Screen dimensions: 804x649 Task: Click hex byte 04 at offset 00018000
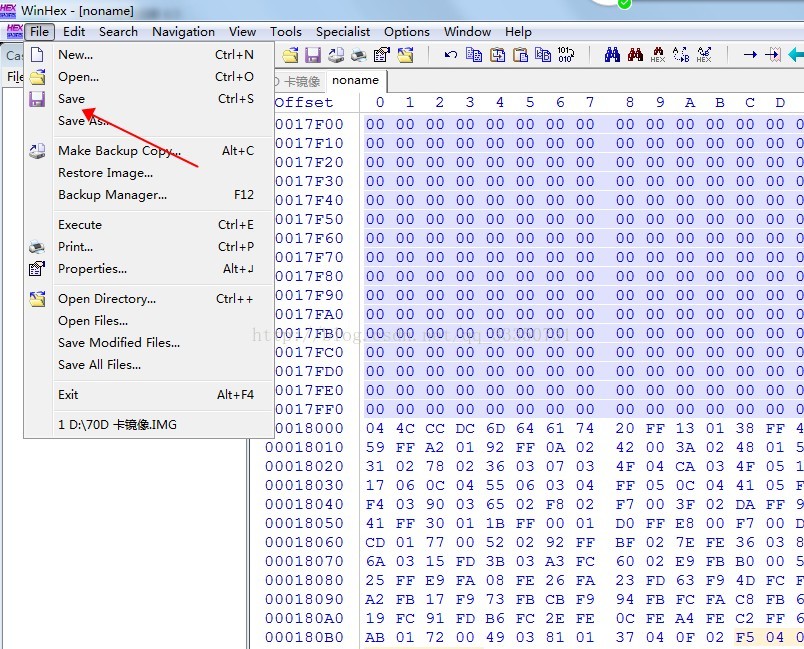[375, 428]
